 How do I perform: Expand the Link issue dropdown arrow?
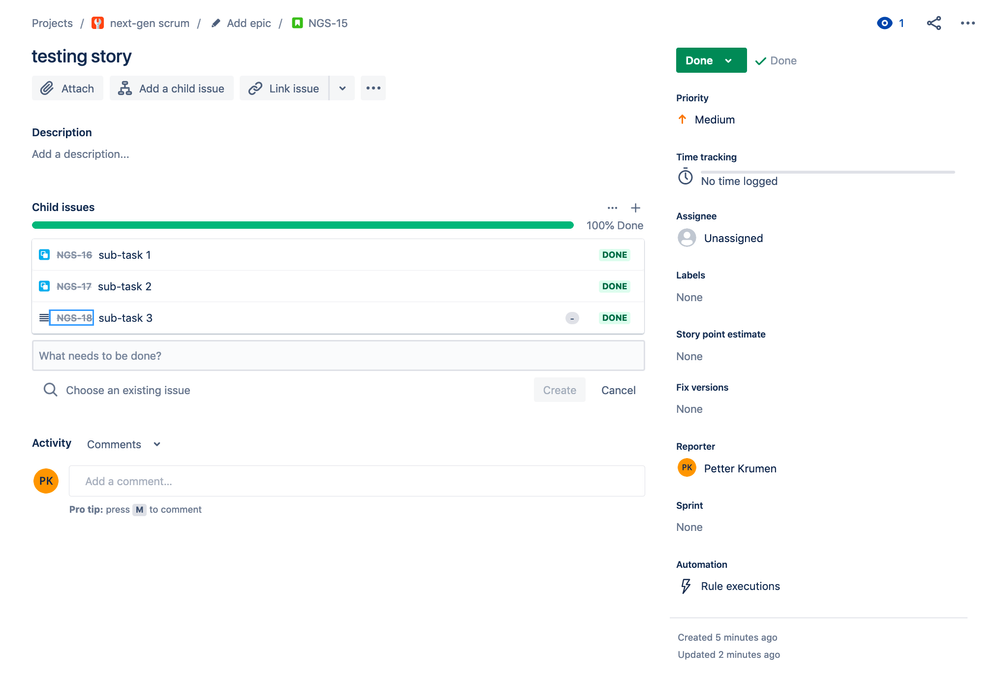click(342, 89)
